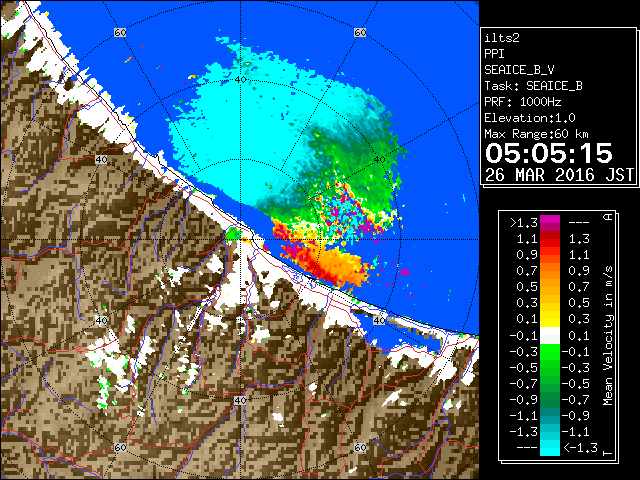Click the letter "A" beside the legend
640x480 pixels.
(x=608, y=216)
